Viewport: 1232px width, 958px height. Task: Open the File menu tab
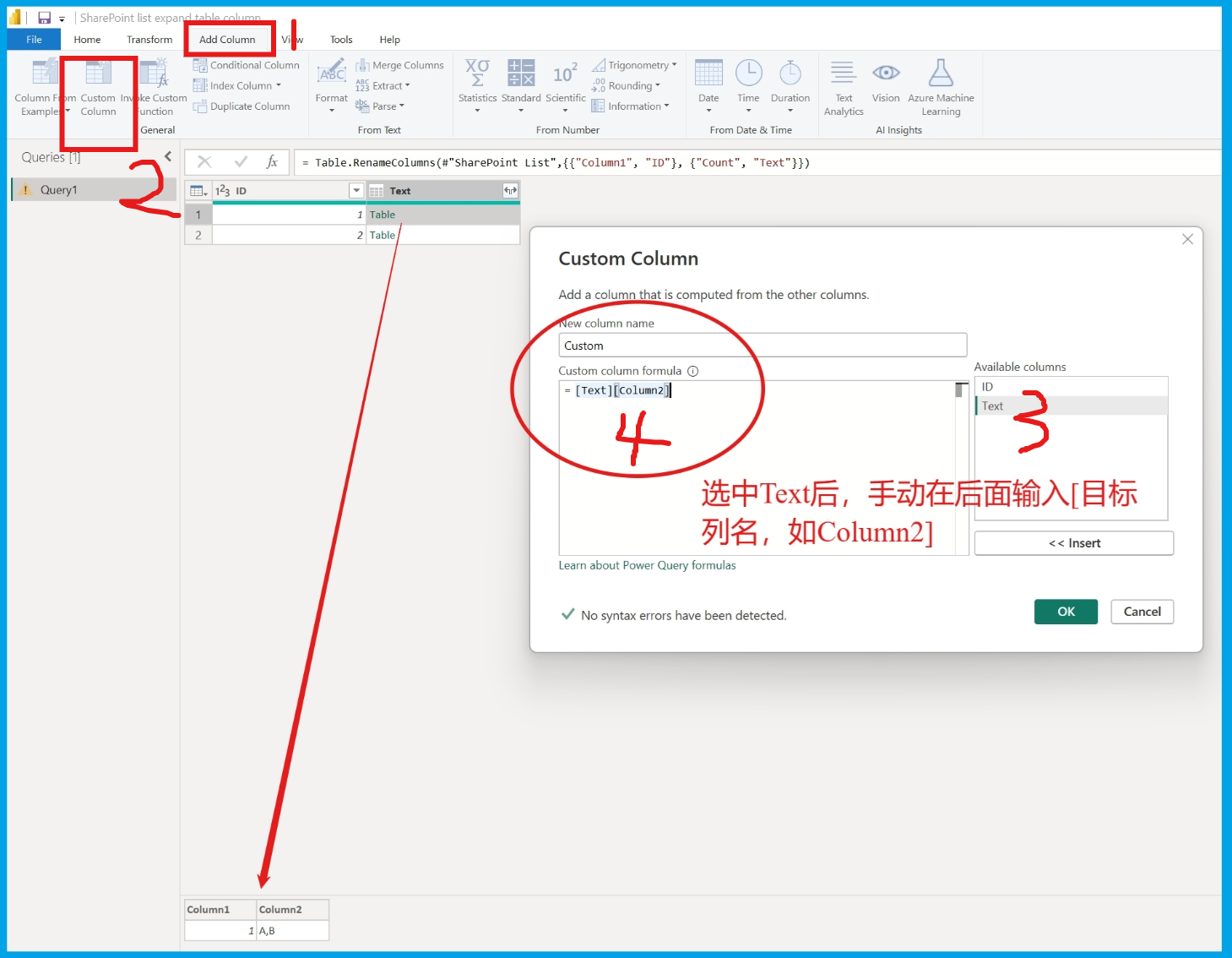[34, 40]
